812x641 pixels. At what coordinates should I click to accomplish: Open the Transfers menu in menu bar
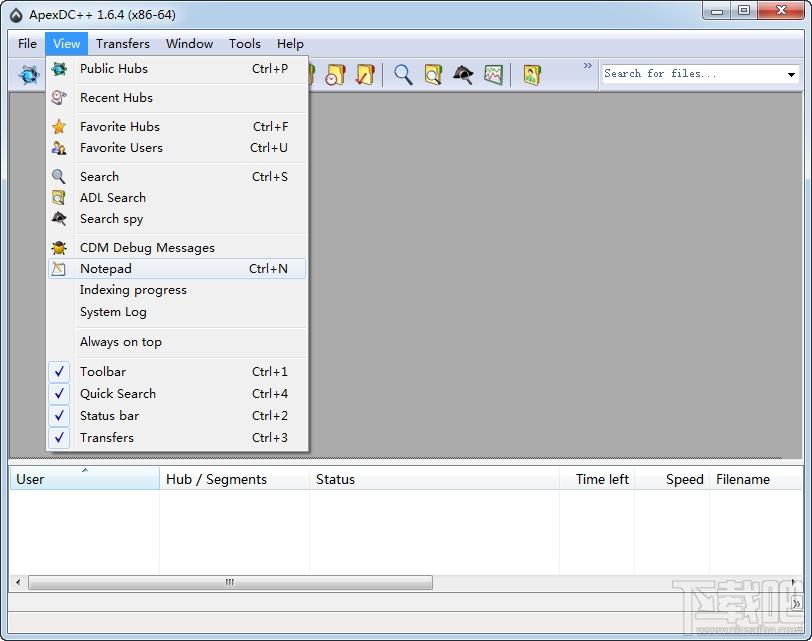(x=123, y=43)
